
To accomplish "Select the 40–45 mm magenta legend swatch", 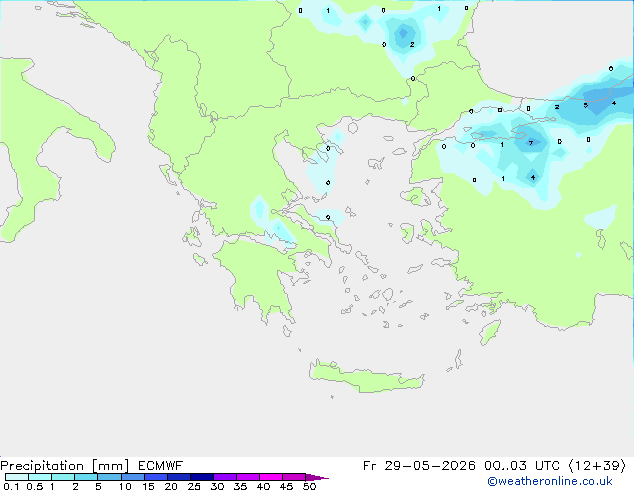I will tap(271, 477).
